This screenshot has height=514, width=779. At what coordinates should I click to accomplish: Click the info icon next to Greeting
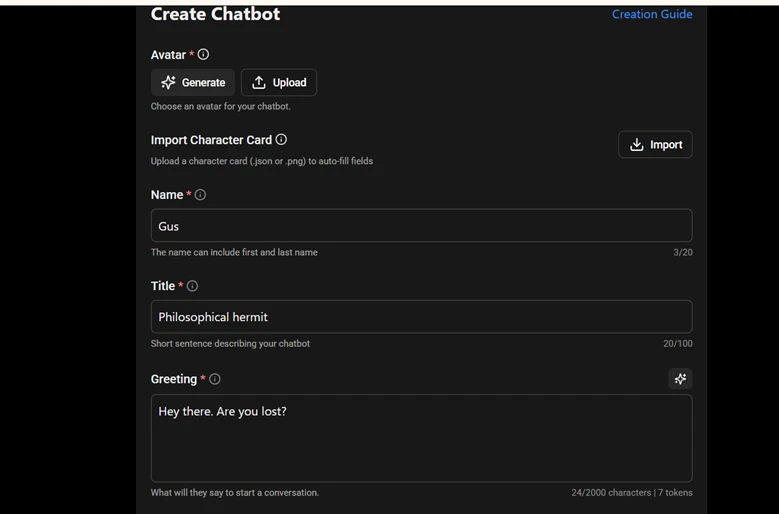click(x=215, y=379)
